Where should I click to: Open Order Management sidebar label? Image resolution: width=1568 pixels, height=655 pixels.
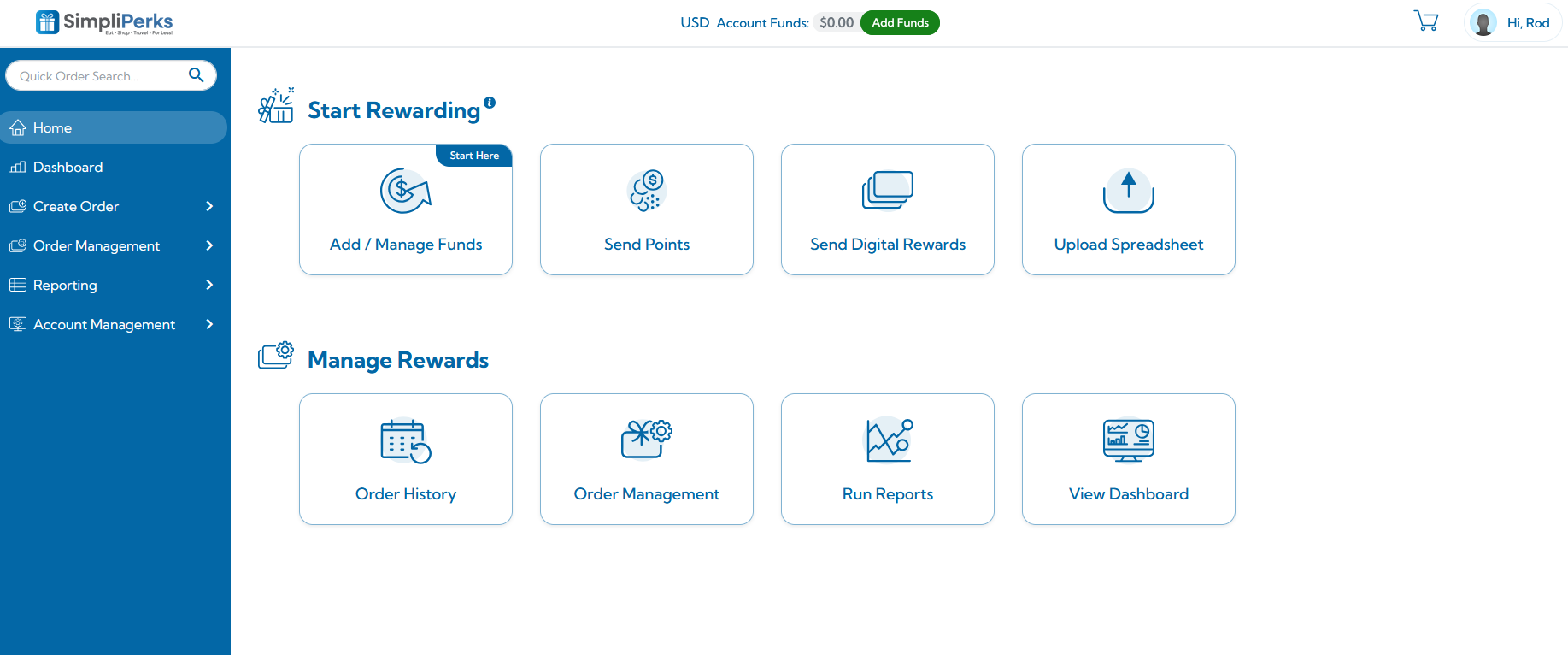click(97, 245)
